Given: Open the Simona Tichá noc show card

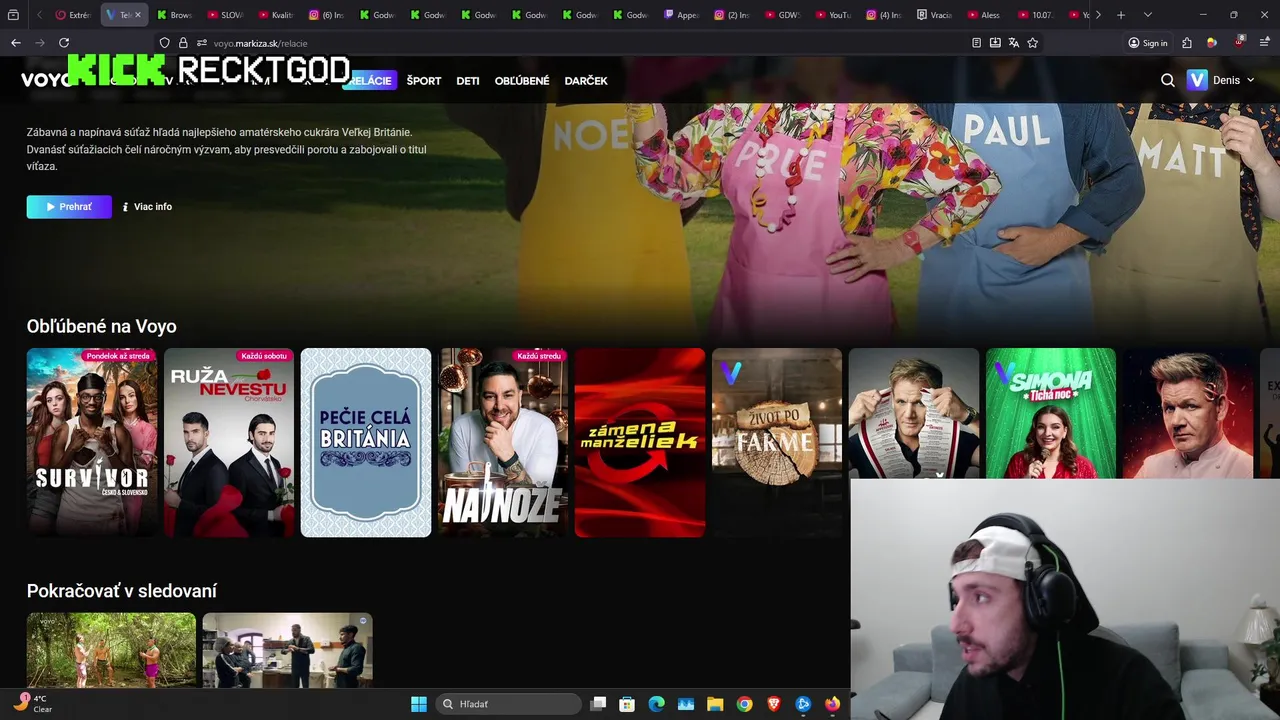Looking at the screenshot, I should point(1051,413).
